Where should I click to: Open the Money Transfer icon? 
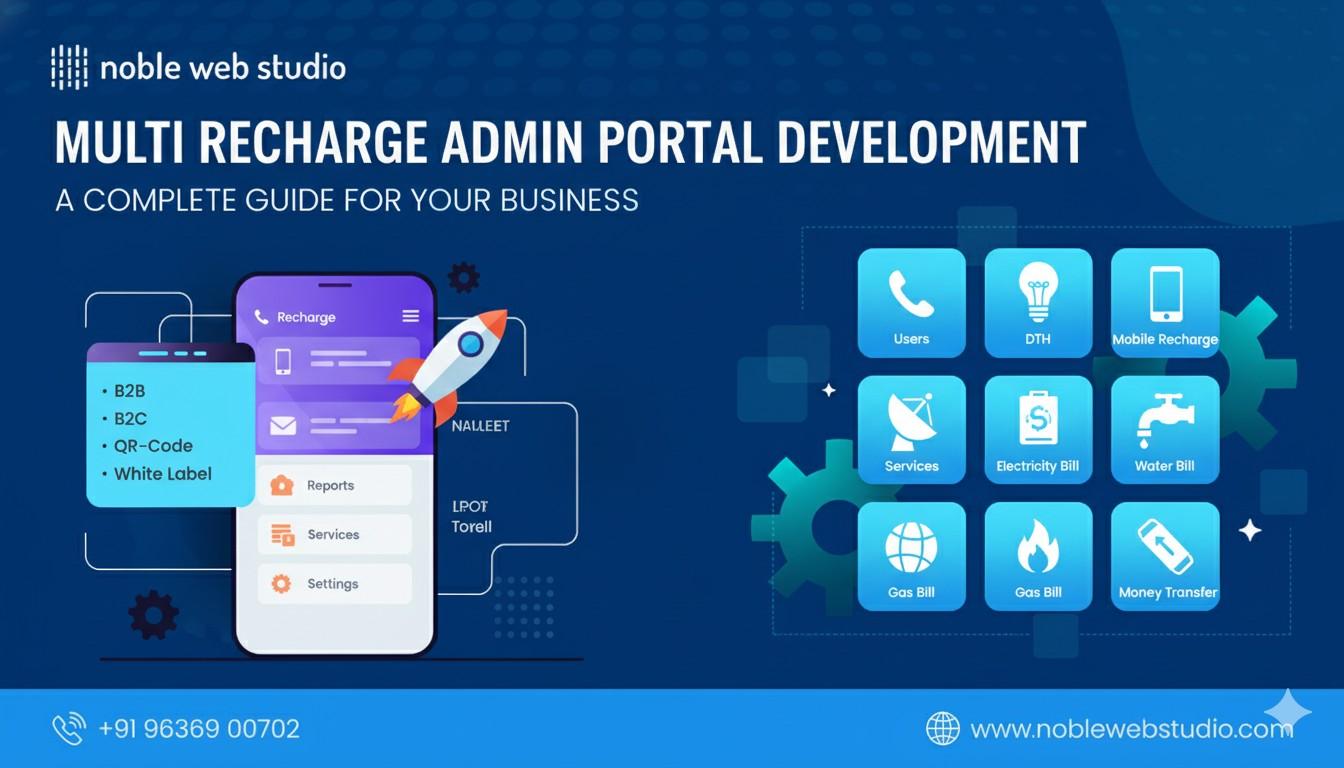(x=1164, y=556)
